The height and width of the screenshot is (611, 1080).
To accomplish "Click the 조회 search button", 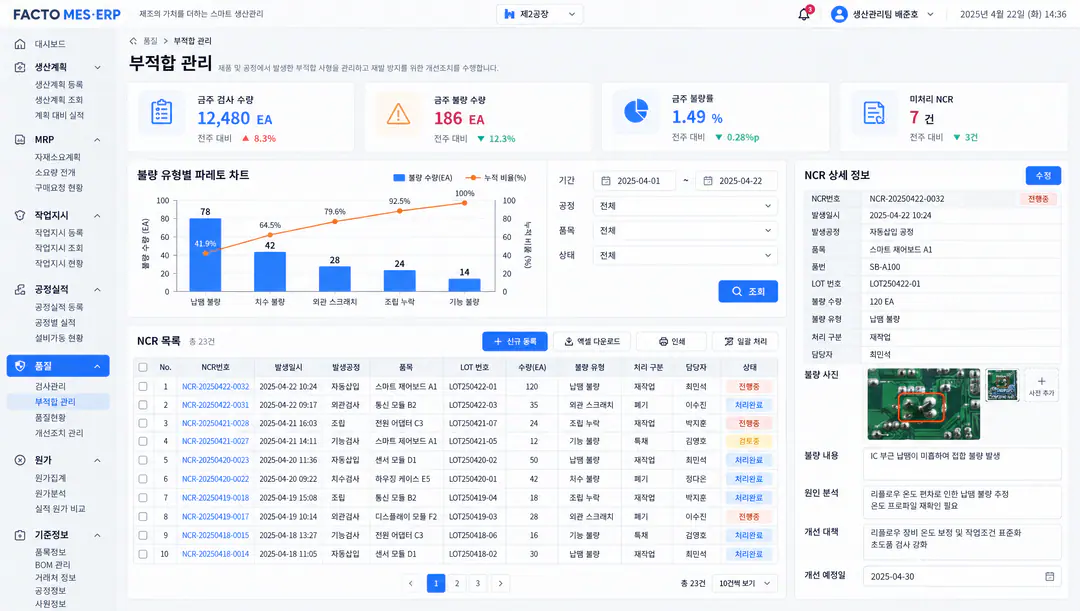I will point(748,291).
